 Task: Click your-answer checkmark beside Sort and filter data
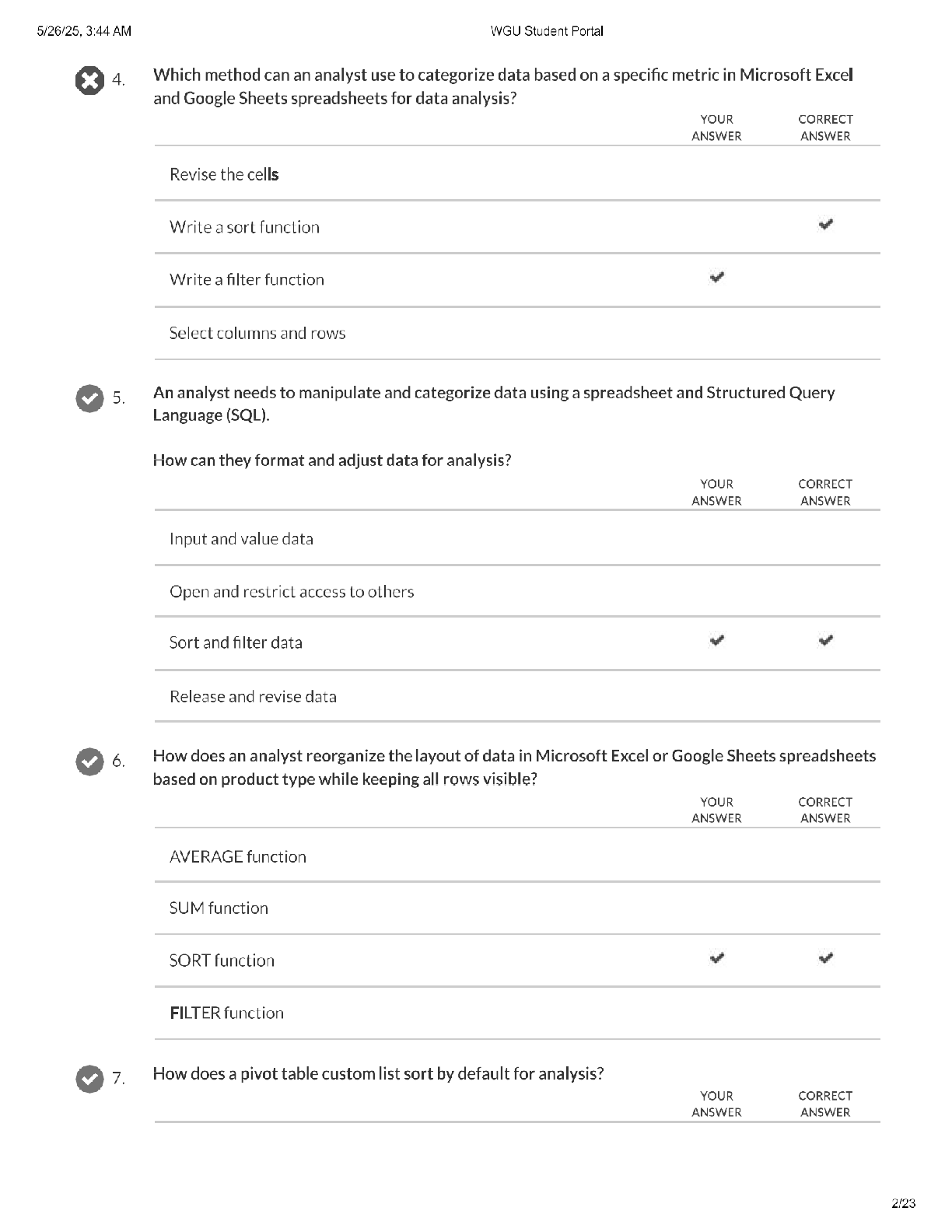click(x=716, y=641)
